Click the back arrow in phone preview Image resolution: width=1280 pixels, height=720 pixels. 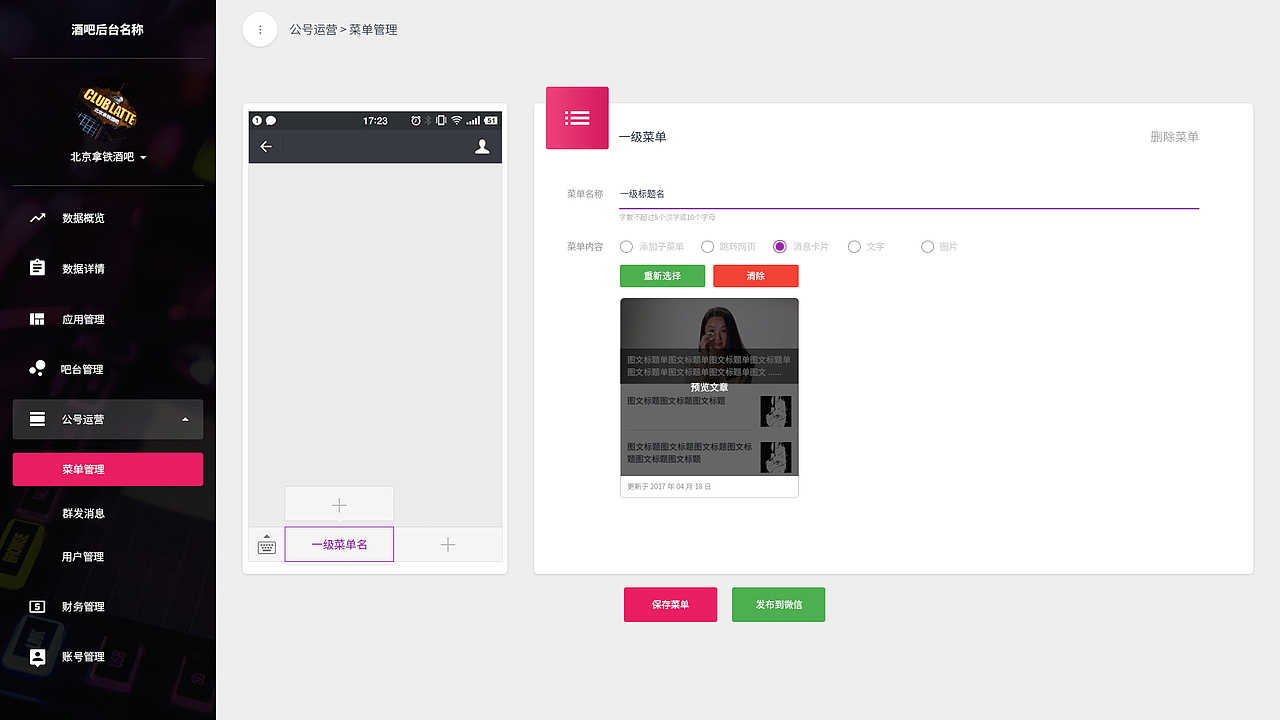click(266, 146)
